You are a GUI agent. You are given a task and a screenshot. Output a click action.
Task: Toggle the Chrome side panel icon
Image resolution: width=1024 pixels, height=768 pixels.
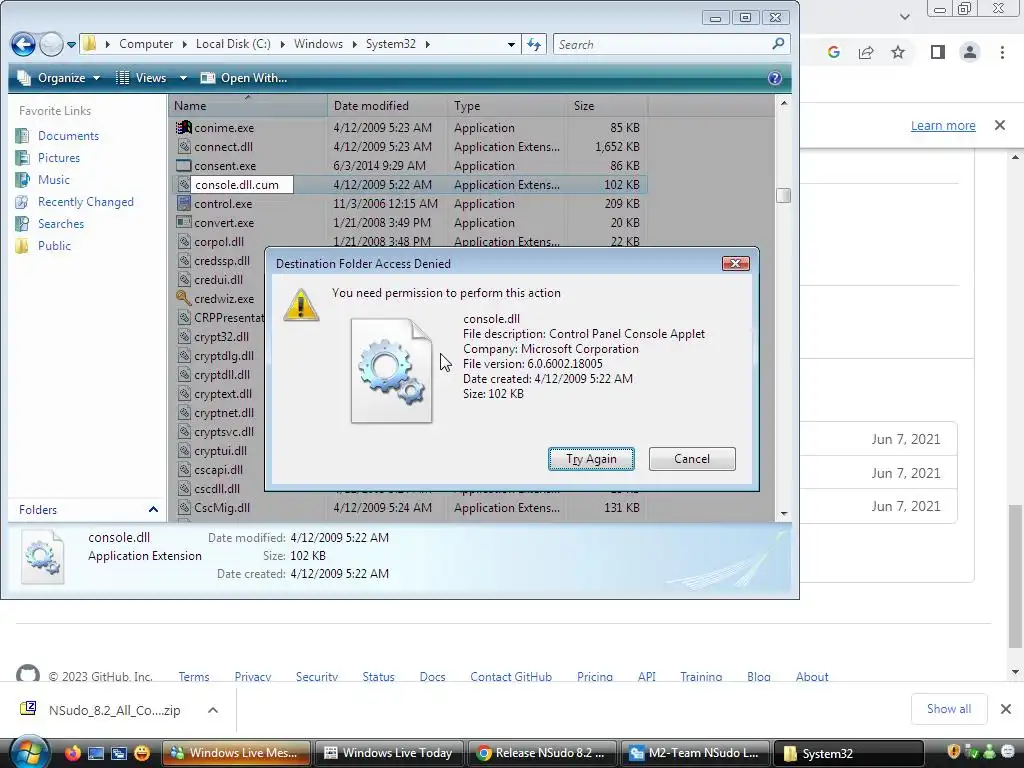938,52
